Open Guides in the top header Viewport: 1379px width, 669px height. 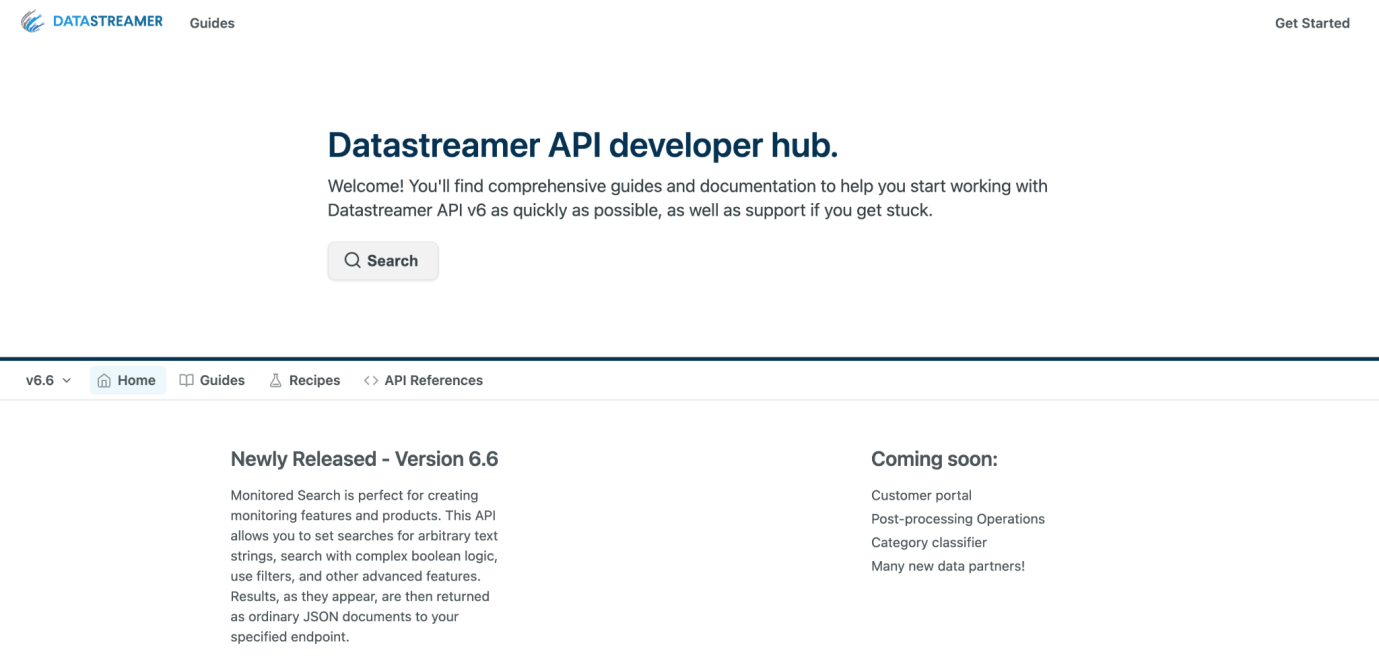tap(212, 23)
